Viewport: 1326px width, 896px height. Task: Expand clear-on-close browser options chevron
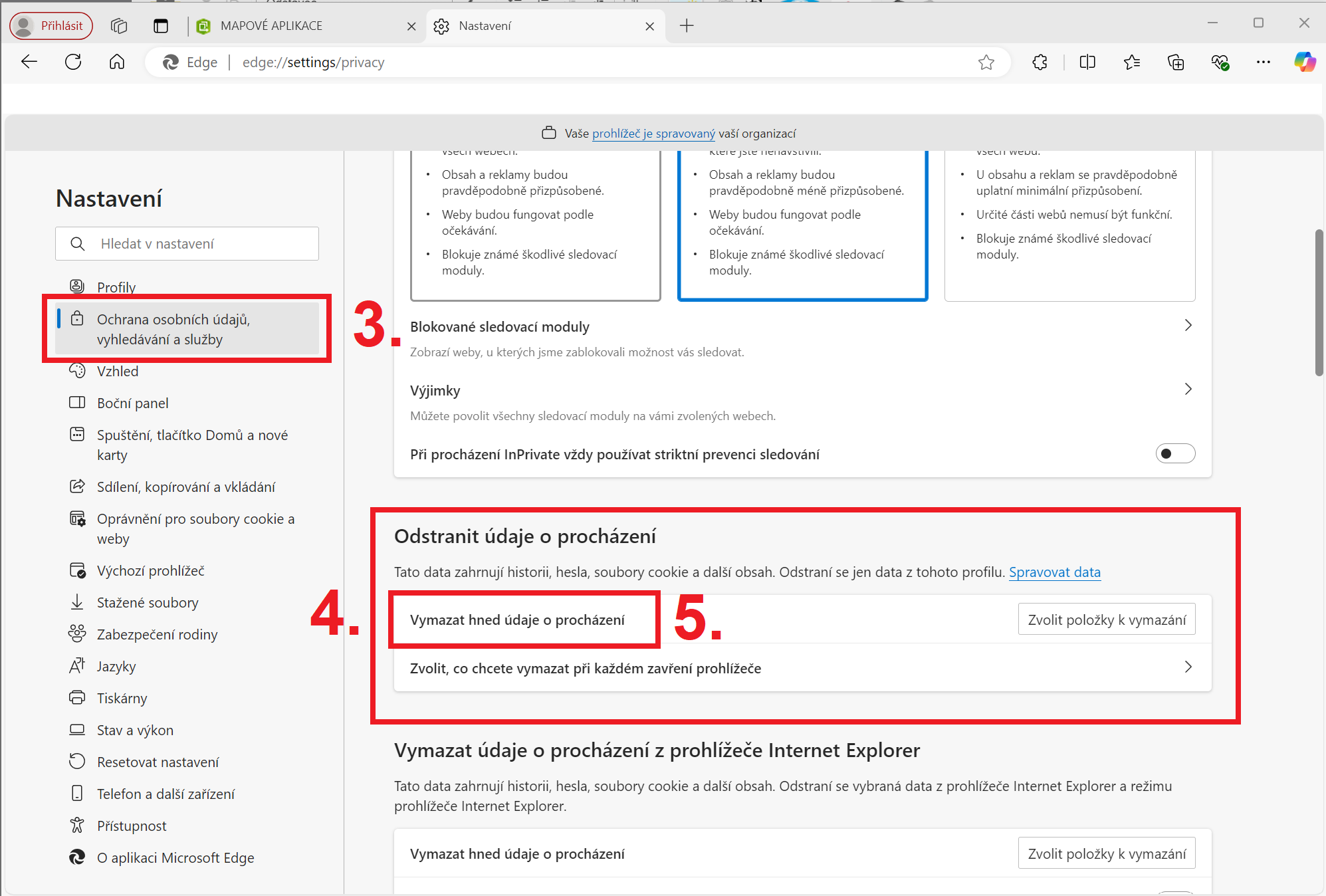point(1188,667)
